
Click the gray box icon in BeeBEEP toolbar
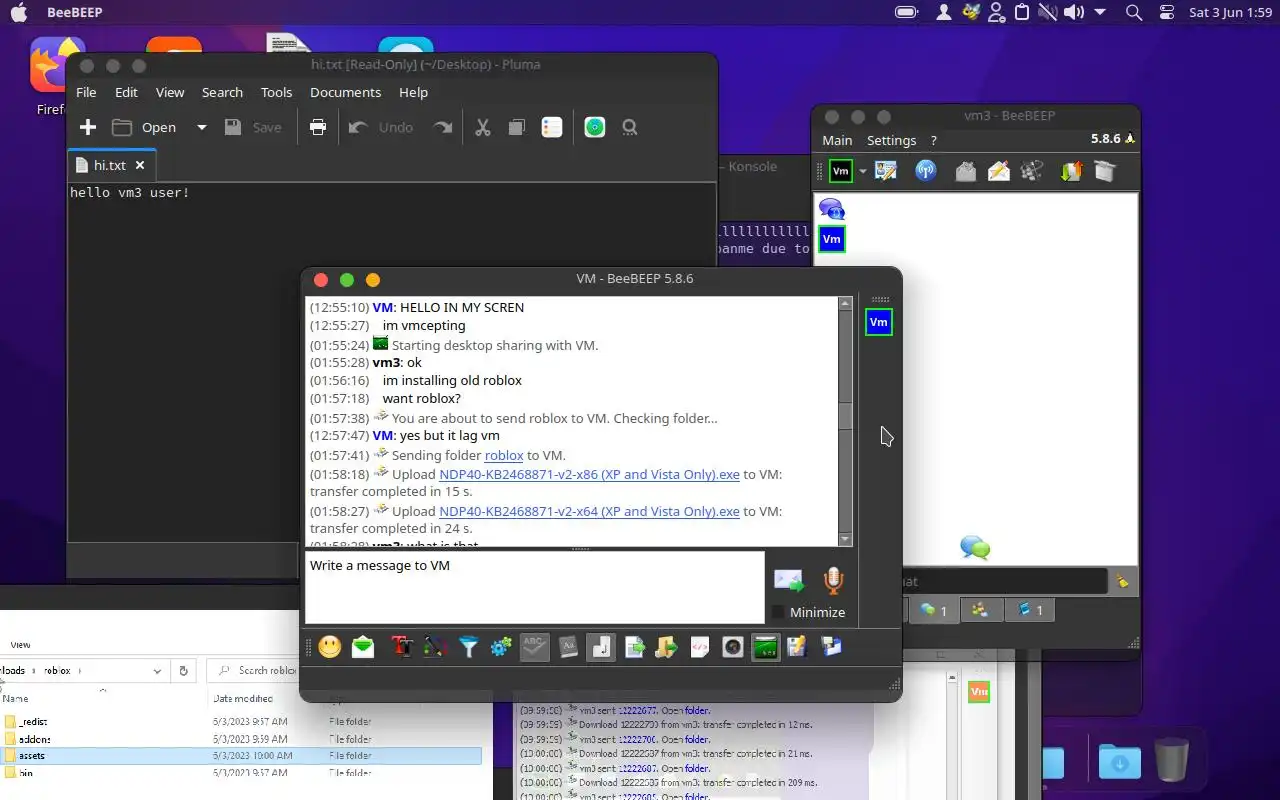tap(1104, 172)
